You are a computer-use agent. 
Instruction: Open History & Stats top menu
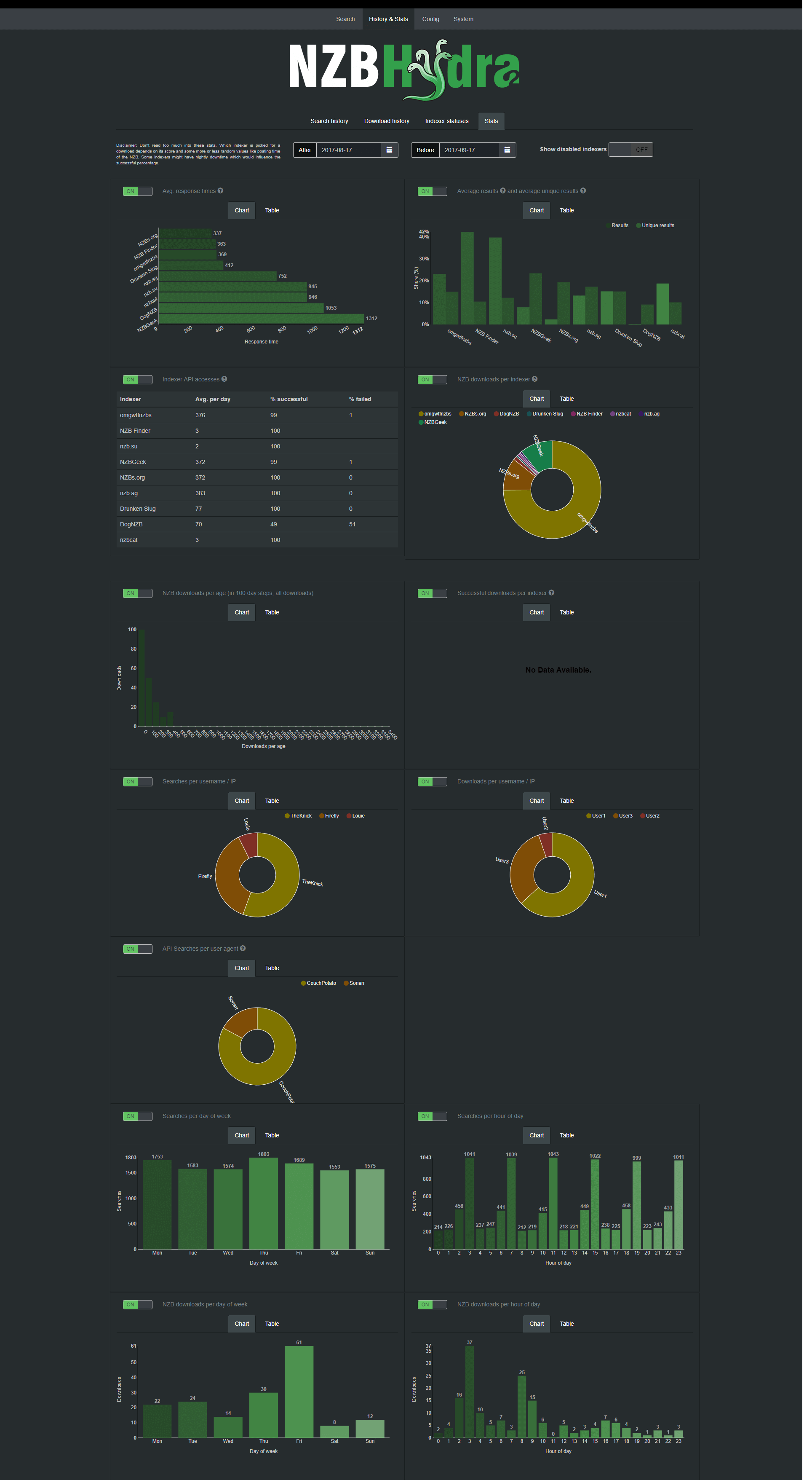point(388,19)
